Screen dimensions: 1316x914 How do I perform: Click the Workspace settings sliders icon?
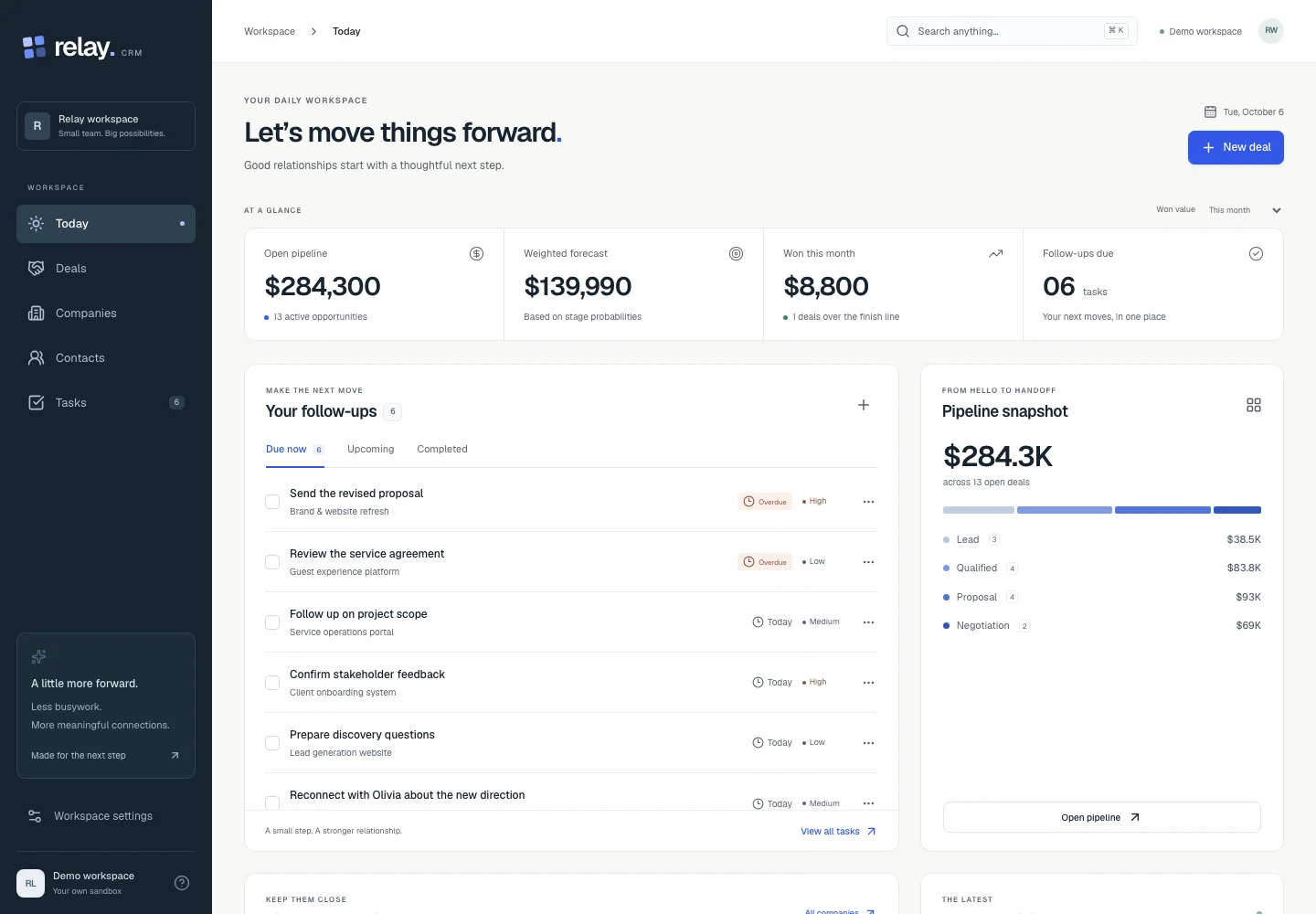coord(35,816)
